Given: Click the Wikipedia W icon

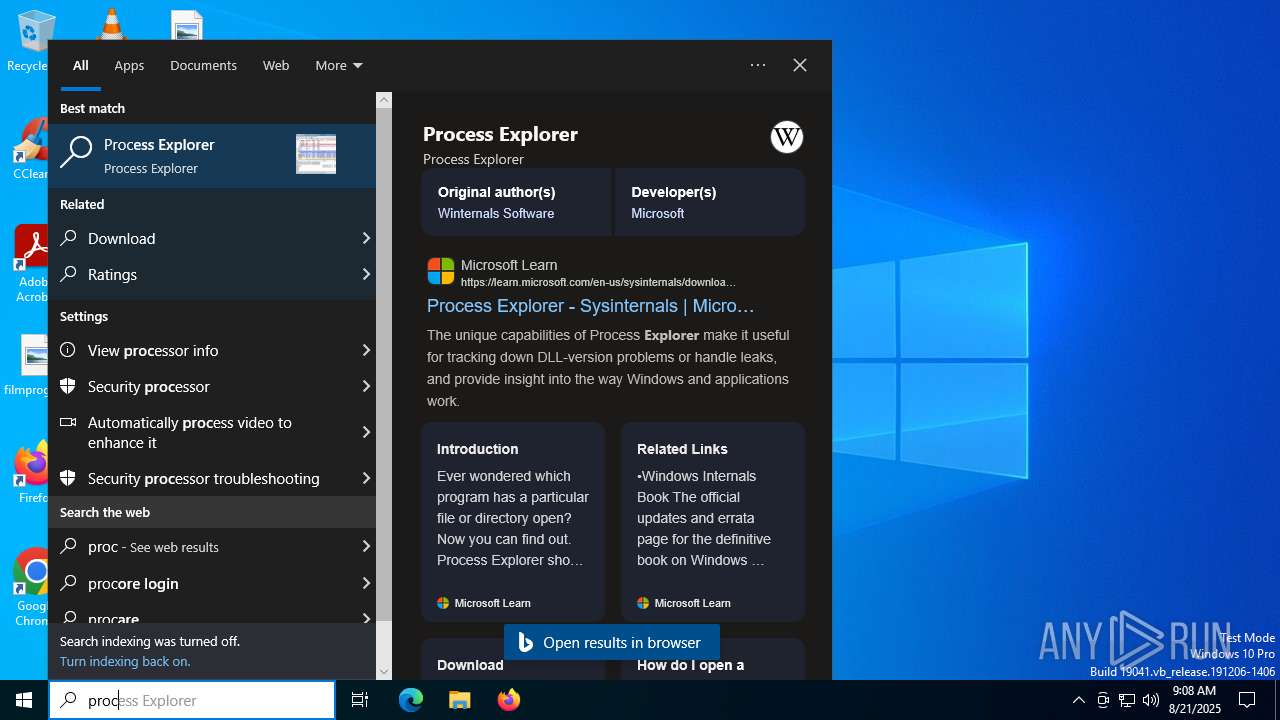Looking at the screenshot, I should tap(787, 137).
